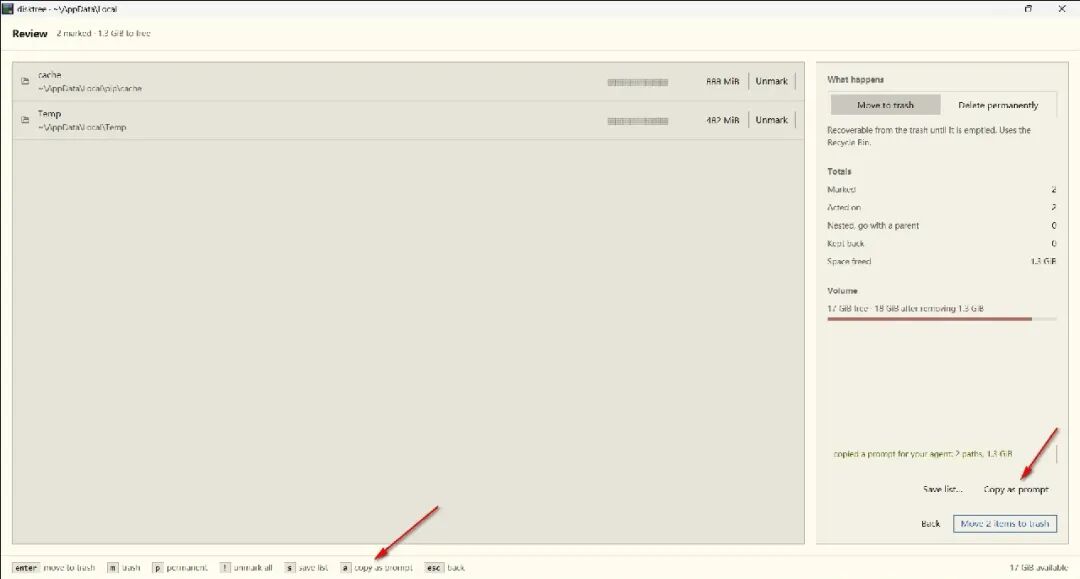
Task: Click the '17 GiB free' volume summary text
Action: tap(905, 308)
